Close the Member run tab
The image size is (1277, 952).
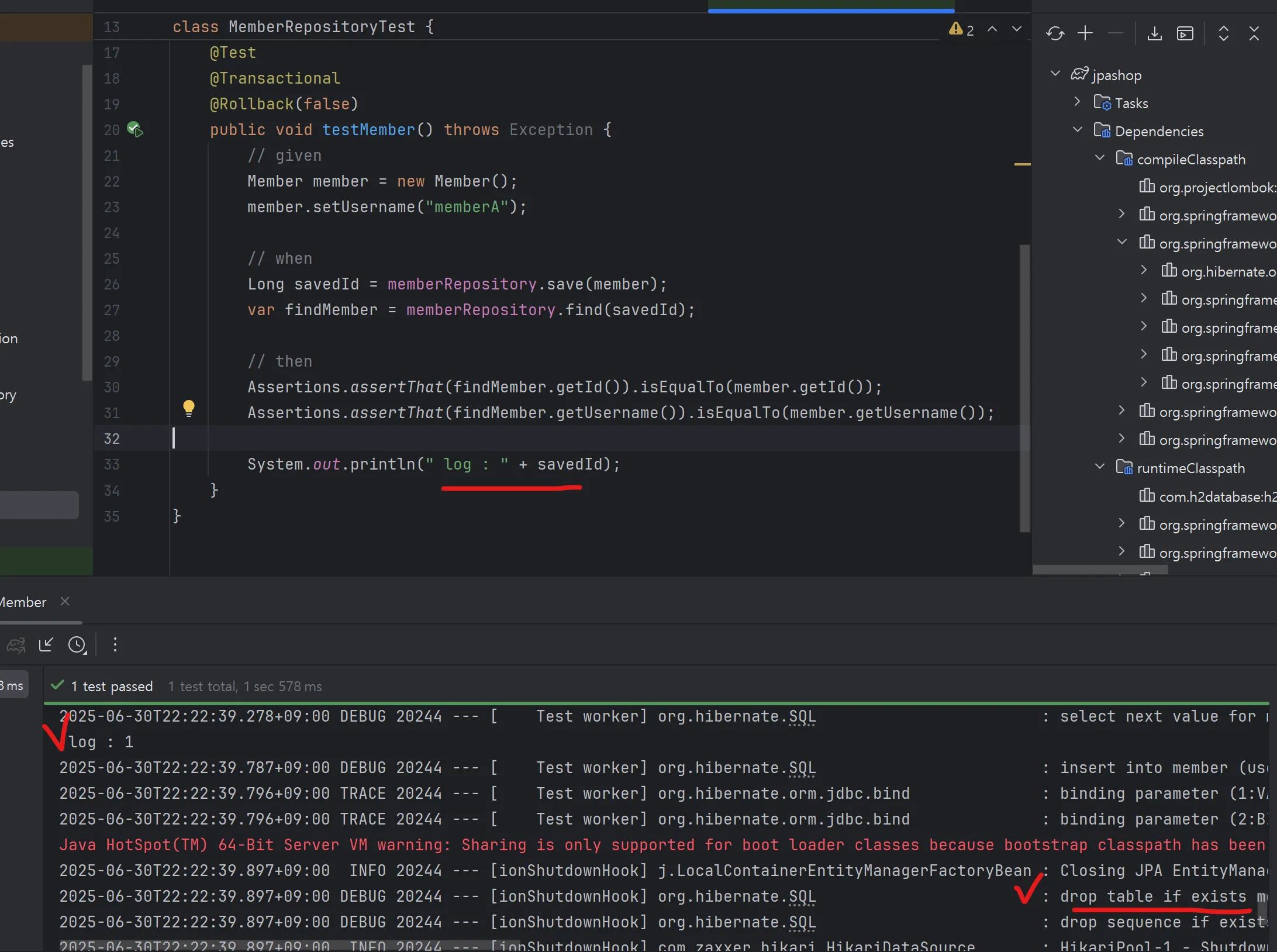[65, 601]
